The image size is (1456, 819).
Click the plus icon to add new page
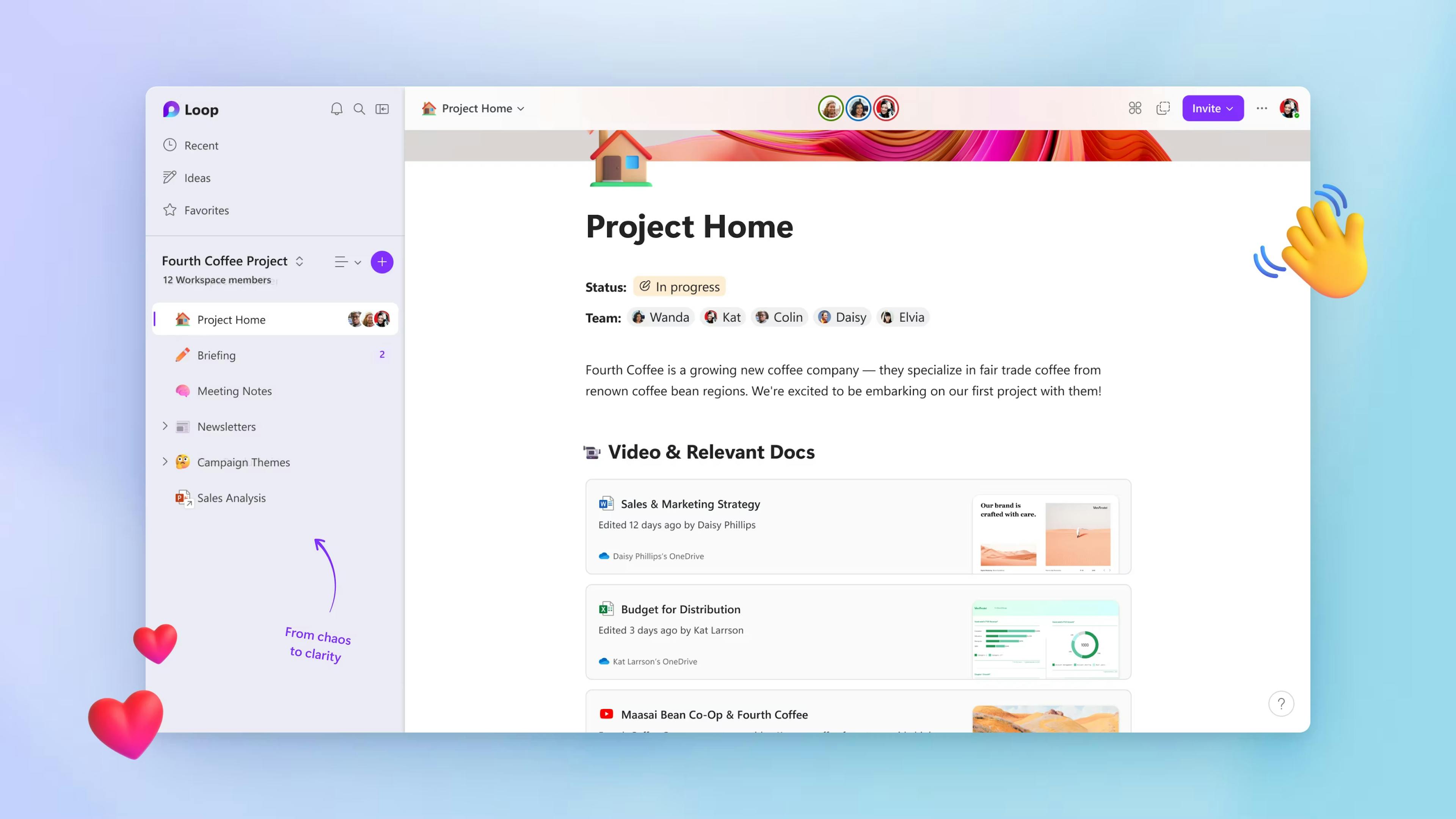tap(382, 262)
